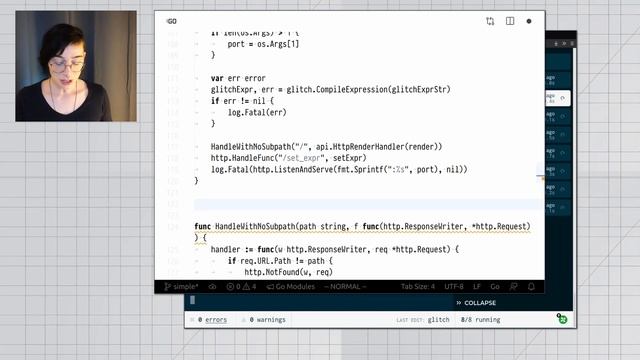640x360 pixels.
Task: Change indentation via Tab Size: 4
Action: (418, 287)
